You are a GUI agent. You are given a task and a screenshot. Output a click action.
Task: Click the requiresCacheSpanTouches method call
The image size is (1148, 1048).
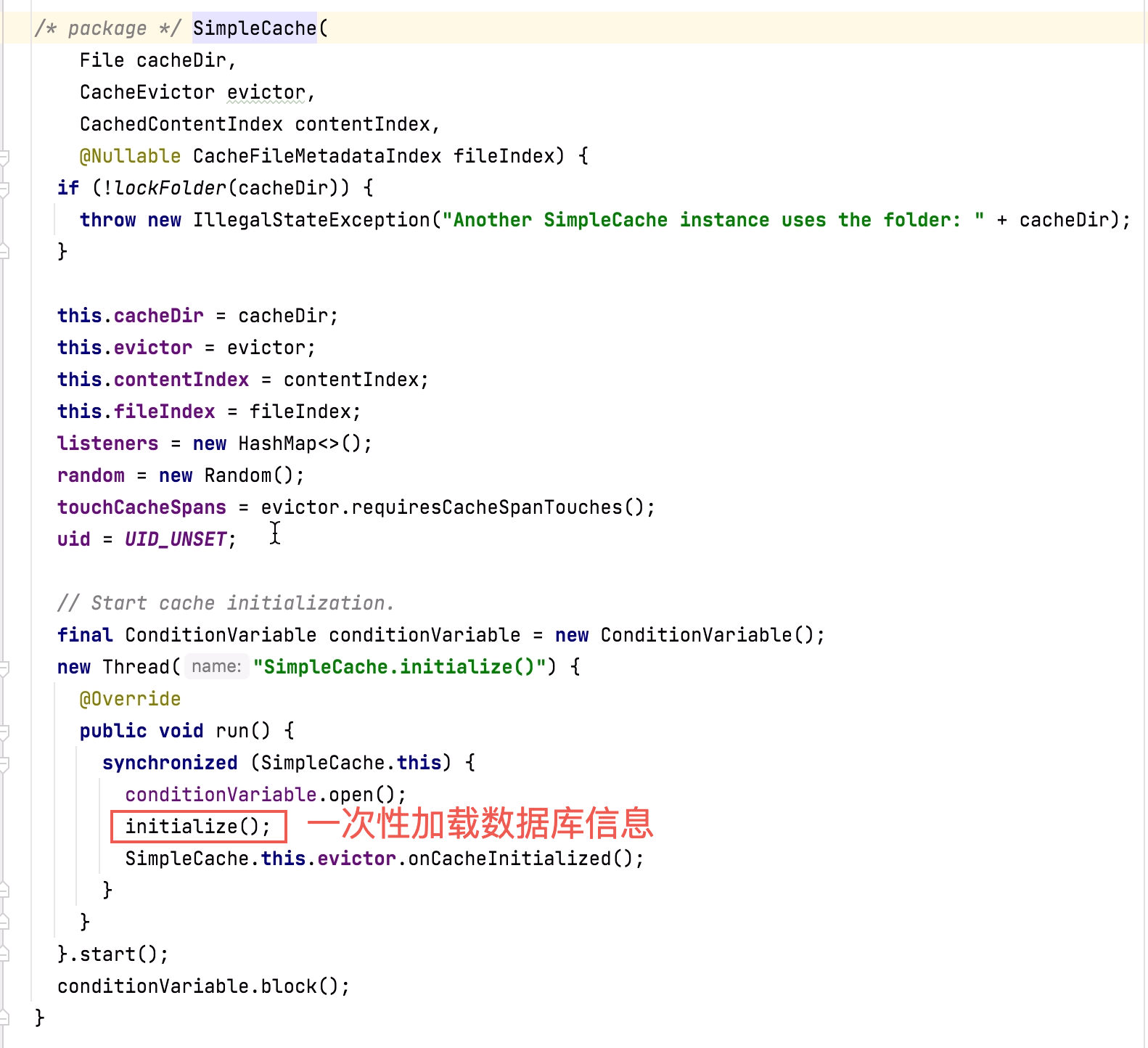point(487,507)
